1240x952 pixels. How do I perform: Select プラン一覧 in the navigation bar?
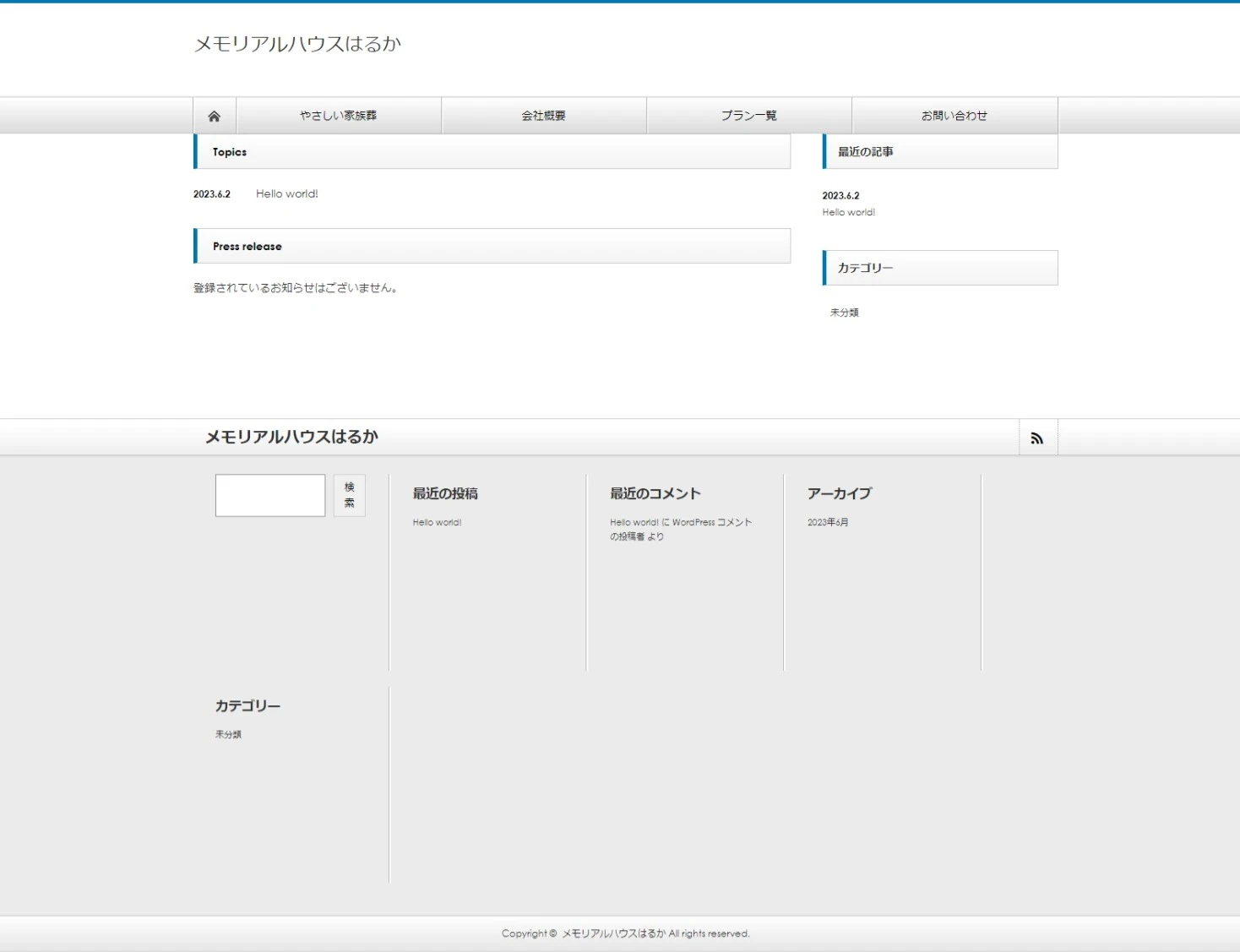748,116
